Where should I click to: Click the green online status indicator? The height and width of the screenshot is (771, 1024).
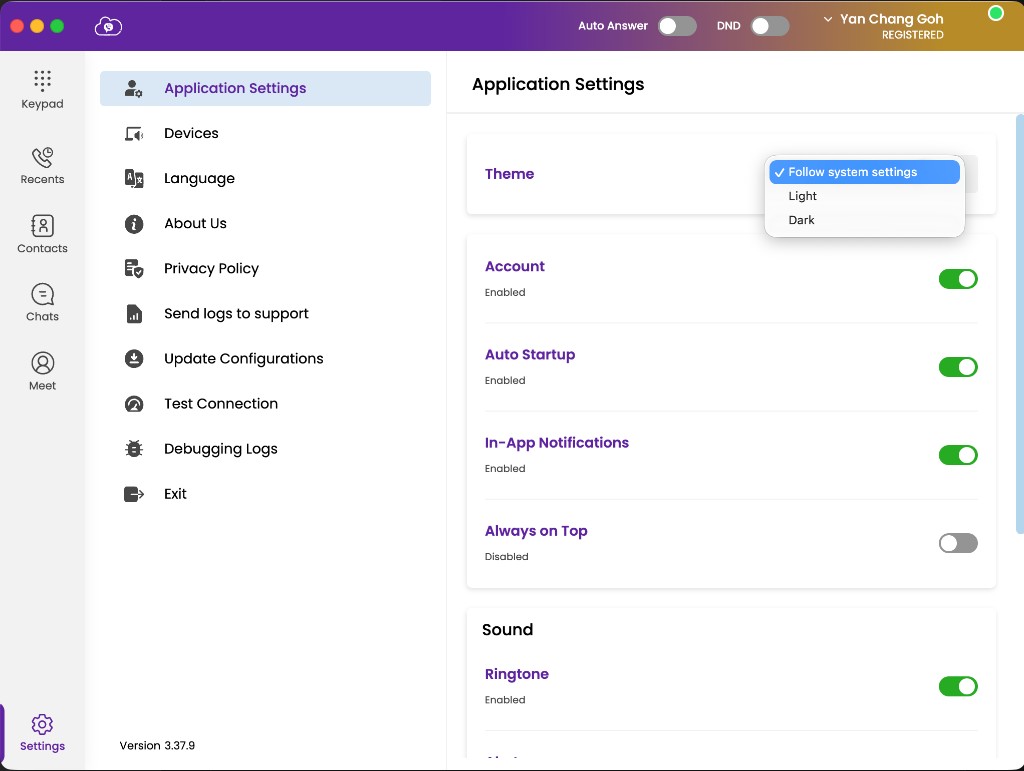[995, 13]
